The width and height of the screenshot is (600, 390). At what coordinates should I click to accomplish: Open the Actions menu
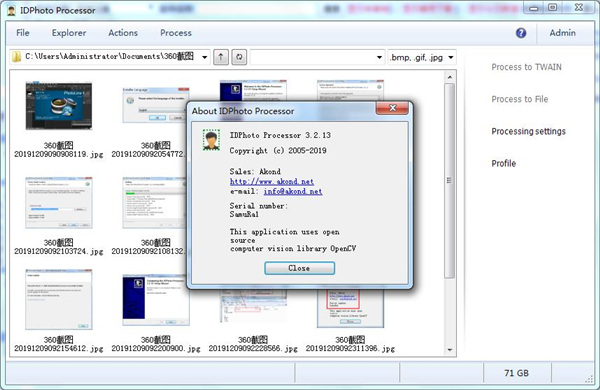pos(123,33)
